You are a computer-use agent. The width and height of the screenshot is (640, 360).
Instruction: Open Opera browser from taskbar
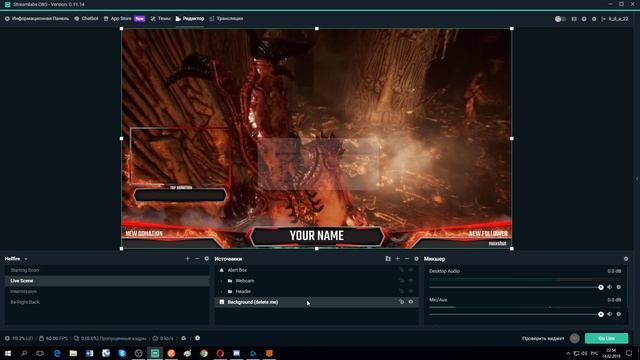220,353
